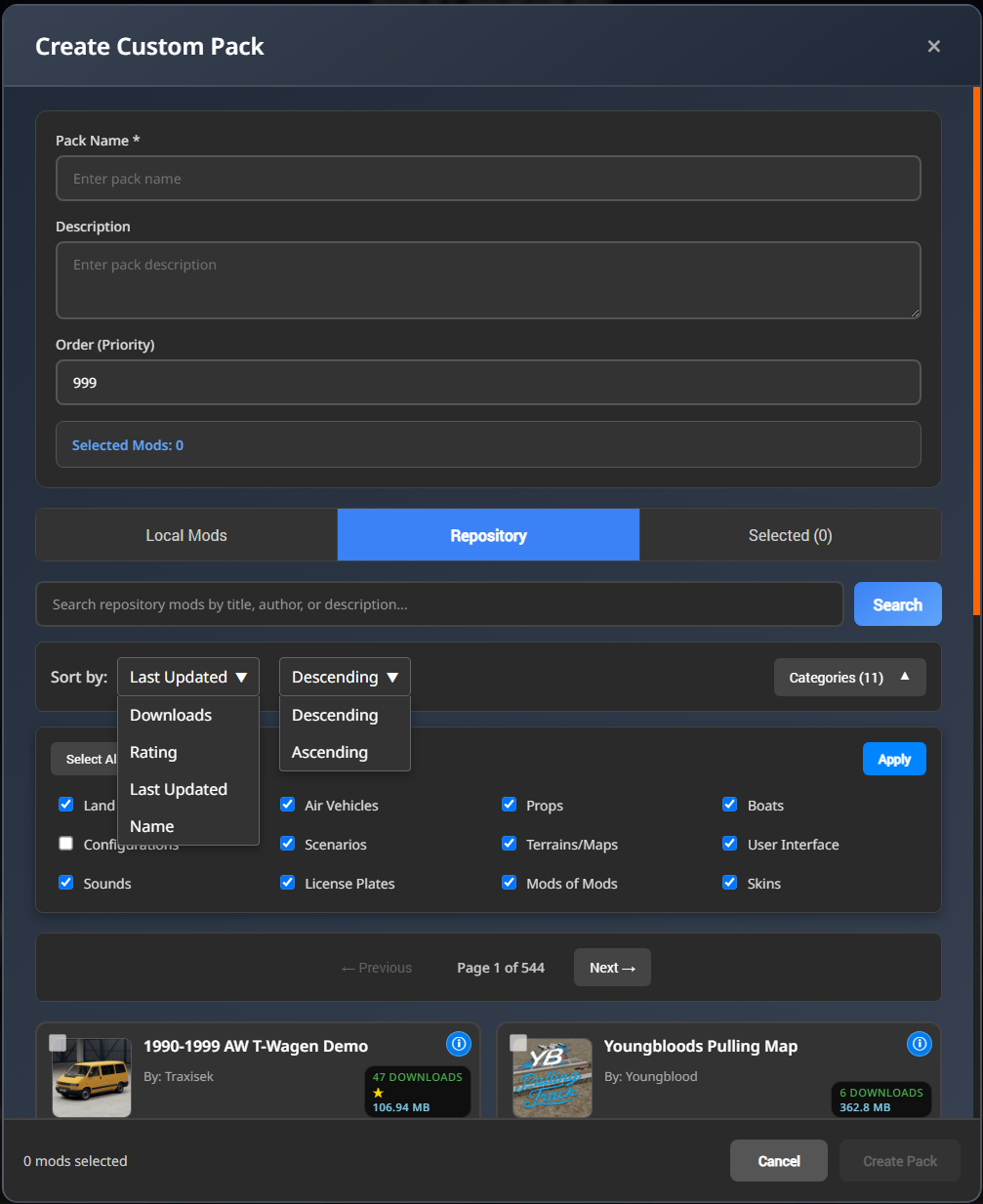Screen dimensions: 983x1204
Task: Click the Create Pack button
Action: (900, 1161)
